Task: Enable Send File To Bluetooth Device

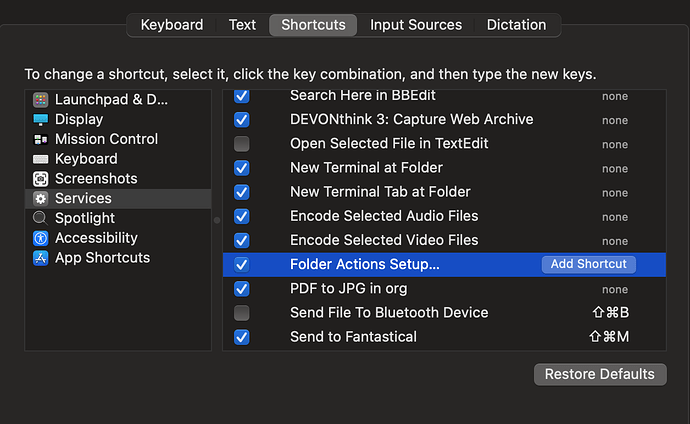Action: point(241,313)
